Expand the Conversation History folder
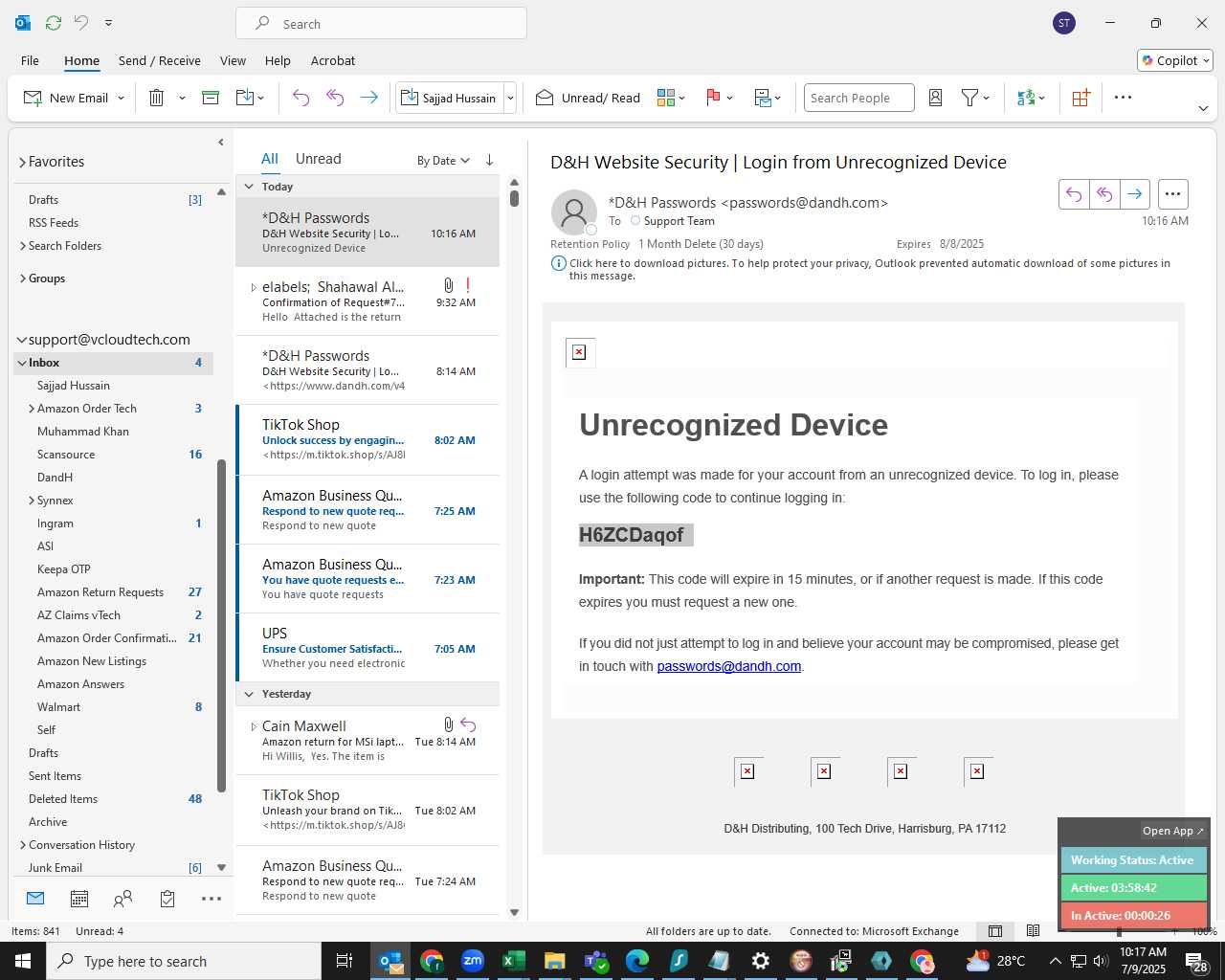The height and width of the screenshot is (980, 1225). 23,845
